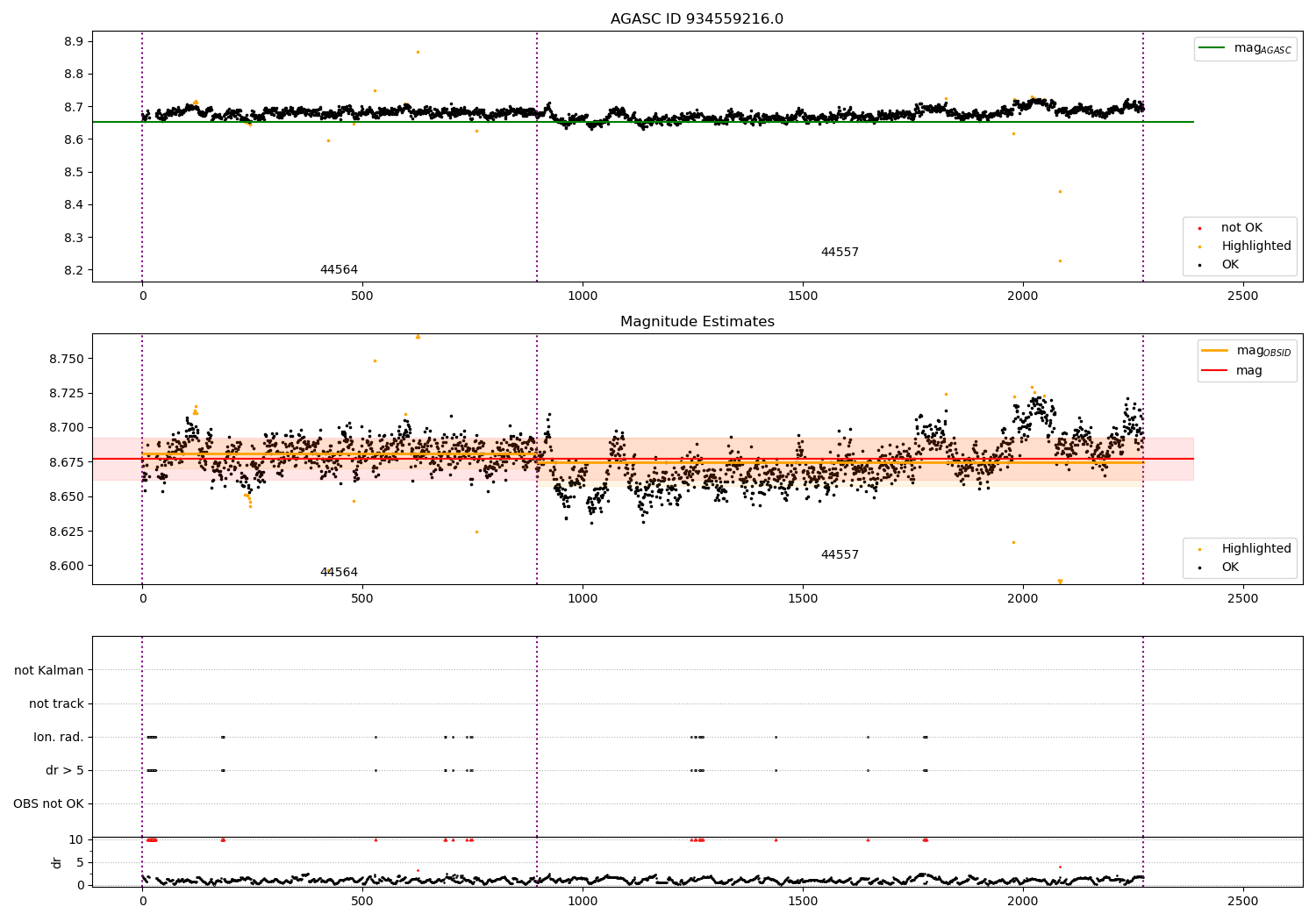1316x921 pixels.
Task: Click the red mag legend line sample
Action: (1214, 371)
